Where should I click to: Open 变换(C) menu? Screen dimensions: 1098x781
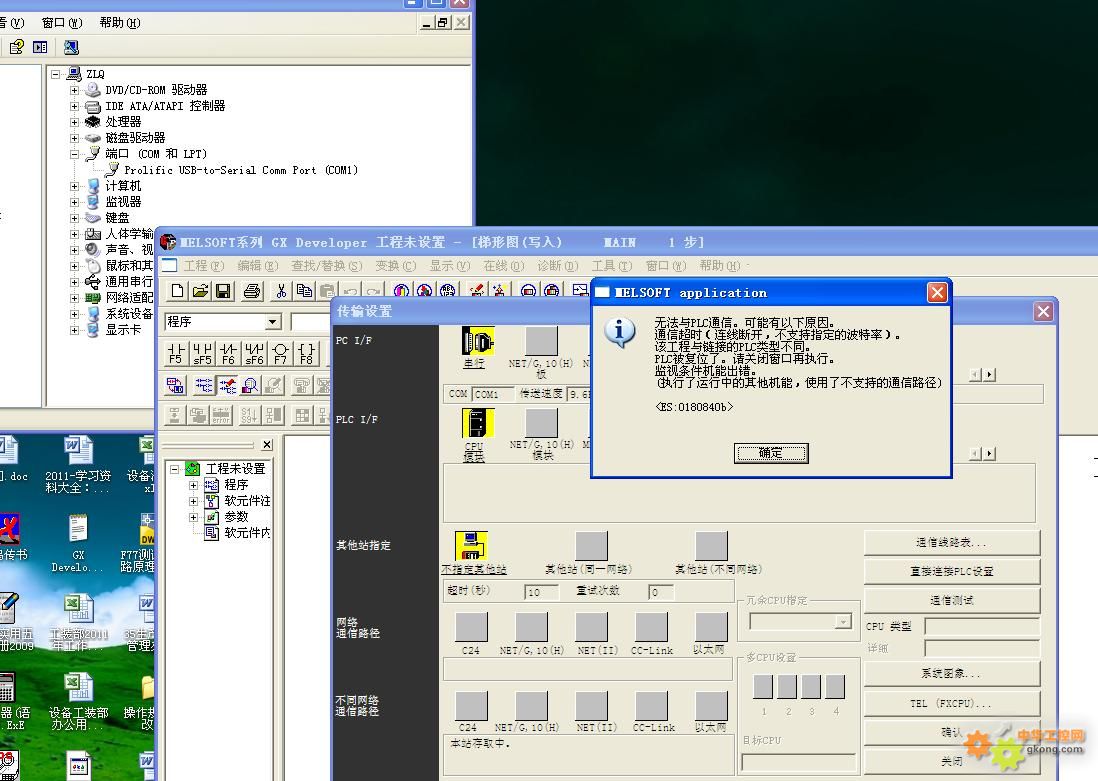[396, 265]
